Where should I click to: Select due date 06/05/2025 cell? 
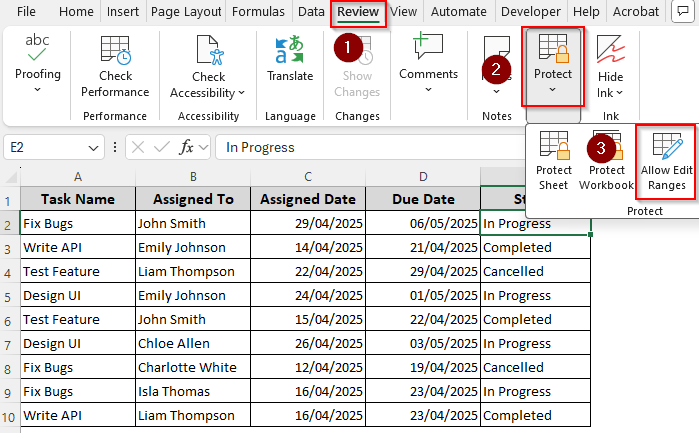tap(423, 223)
